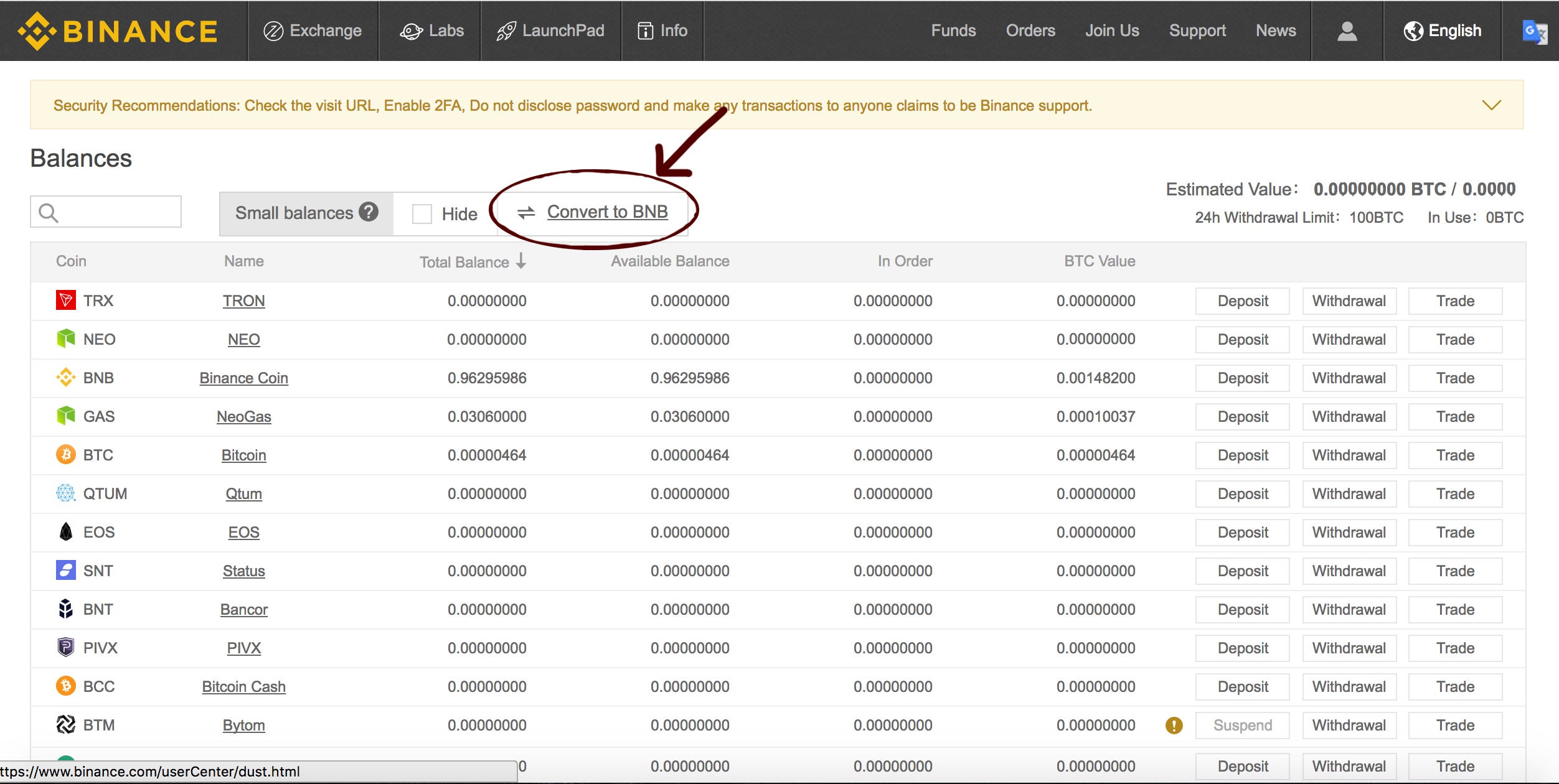Screen dimensions: 1559x784
Task: Open the NeoGas coin link
Action: point(244,417)
